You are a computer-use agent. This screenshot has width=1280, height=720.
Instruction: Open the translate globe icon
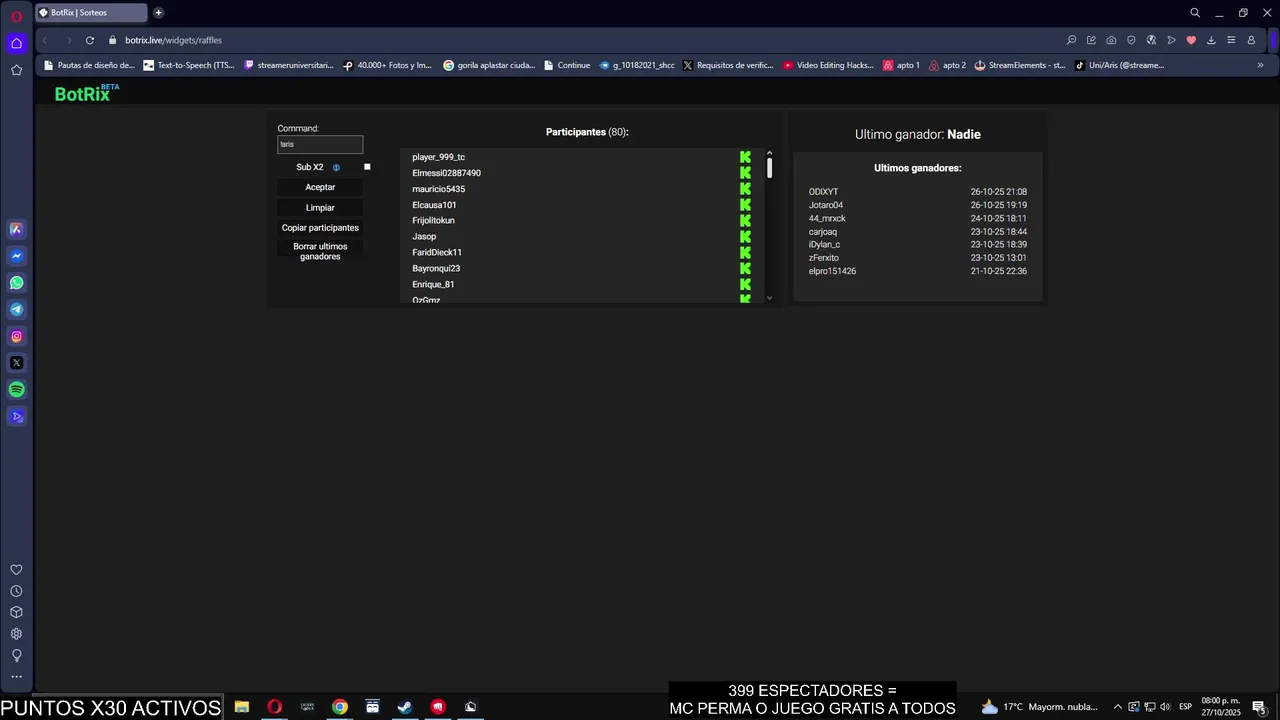1151,40
